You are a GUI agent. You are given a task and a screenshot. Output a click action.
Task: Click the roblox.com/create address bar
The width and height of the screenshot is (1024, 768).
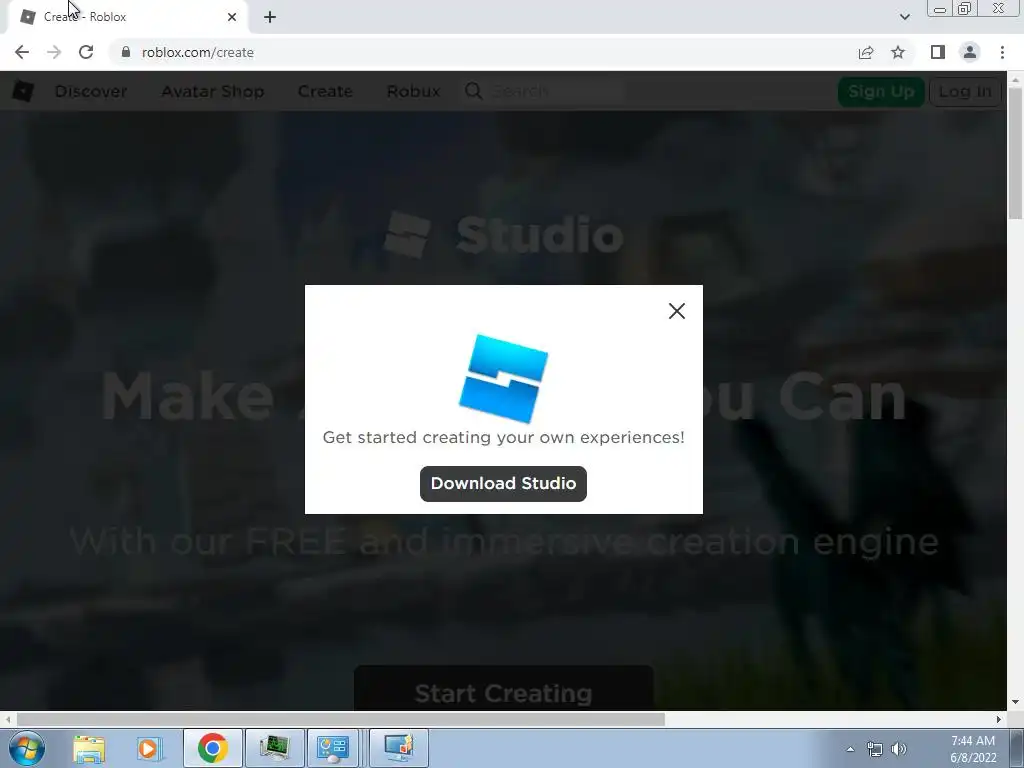pos(483,52)
